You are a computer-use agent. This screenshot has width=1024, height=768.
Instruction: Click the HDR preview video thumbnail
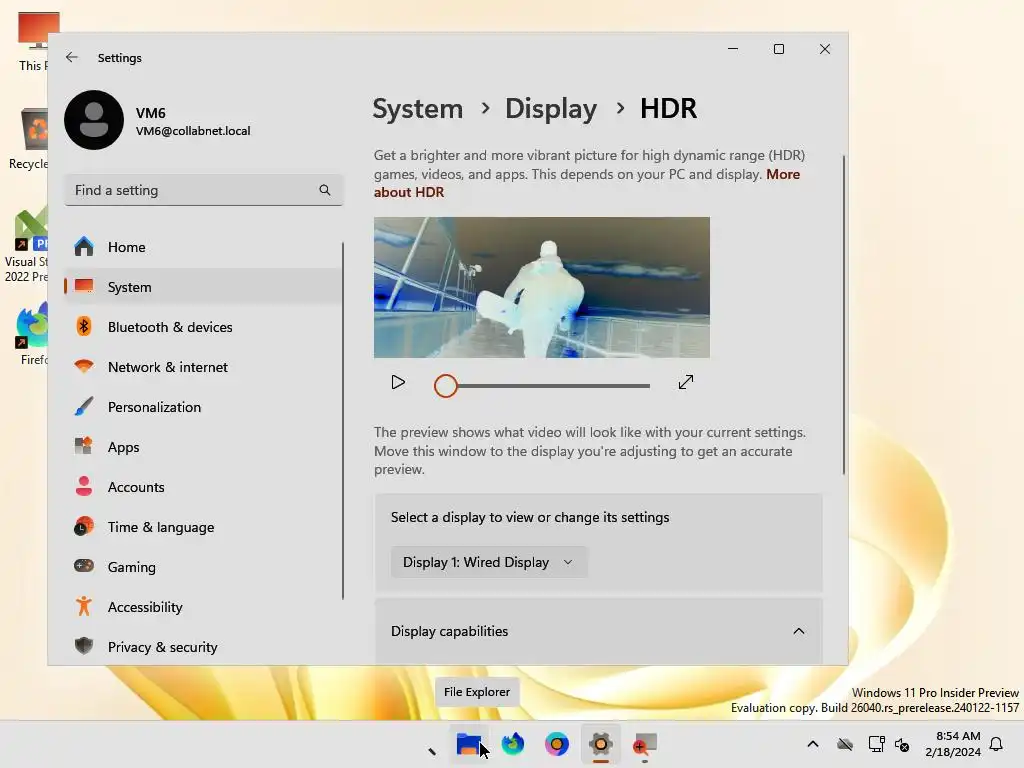pyautogui.click(x=541, y=287)
